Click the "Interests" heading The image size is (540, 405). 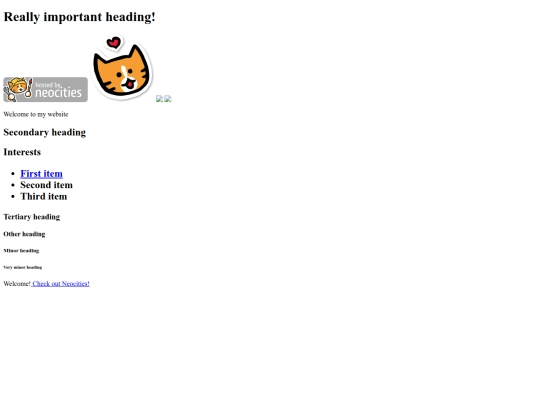pos(22,152)
